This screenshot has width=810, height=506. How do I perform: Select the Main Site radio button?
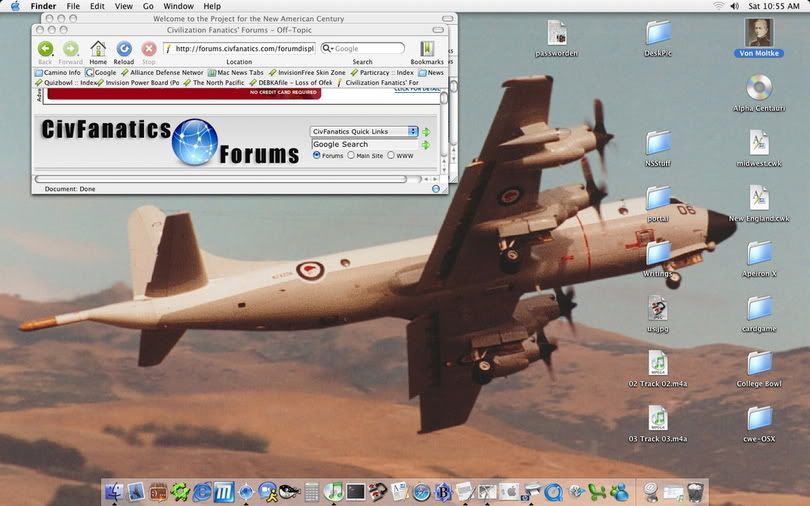pyautogui.click(x=351, y=156)
